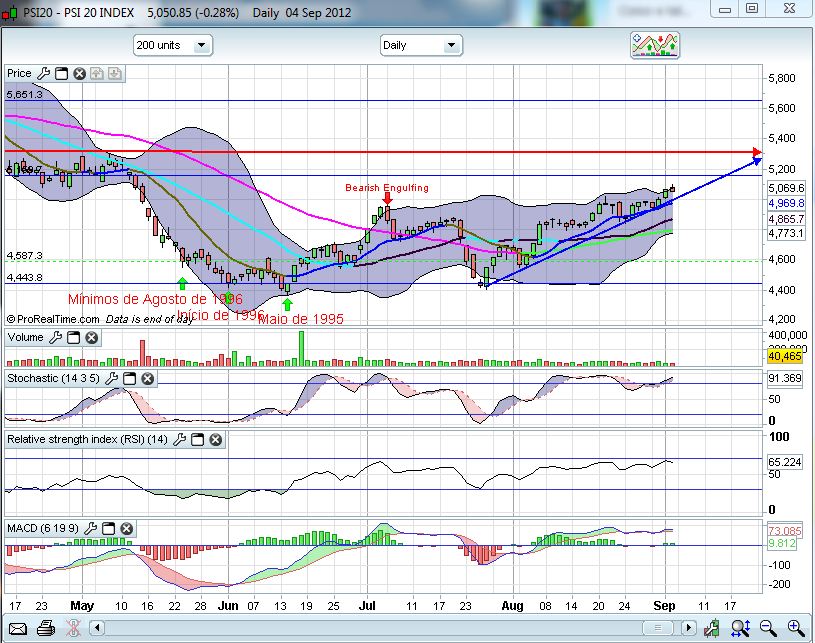The height and width of the screenshot is (643, 815).
Task: Open chart properties wrench at bottom right
Action: [x=712, y=628]
